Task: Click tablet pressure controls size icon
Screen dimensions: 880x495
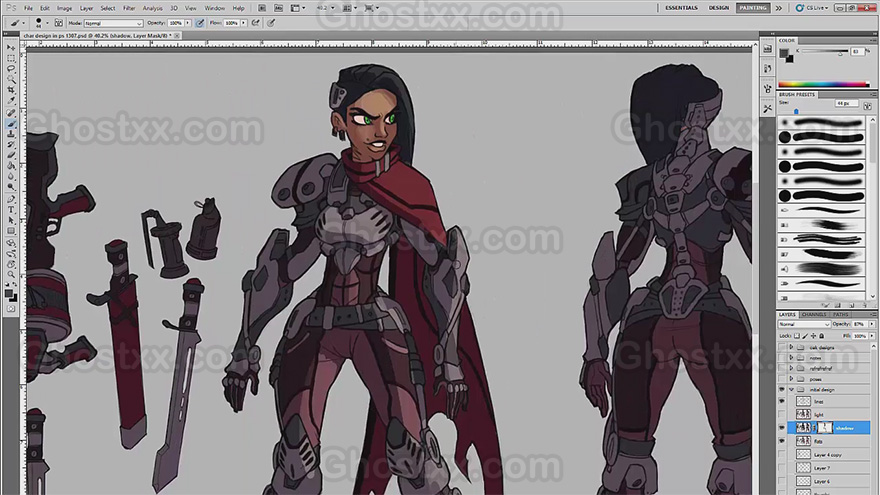Action: coord(271,23)
